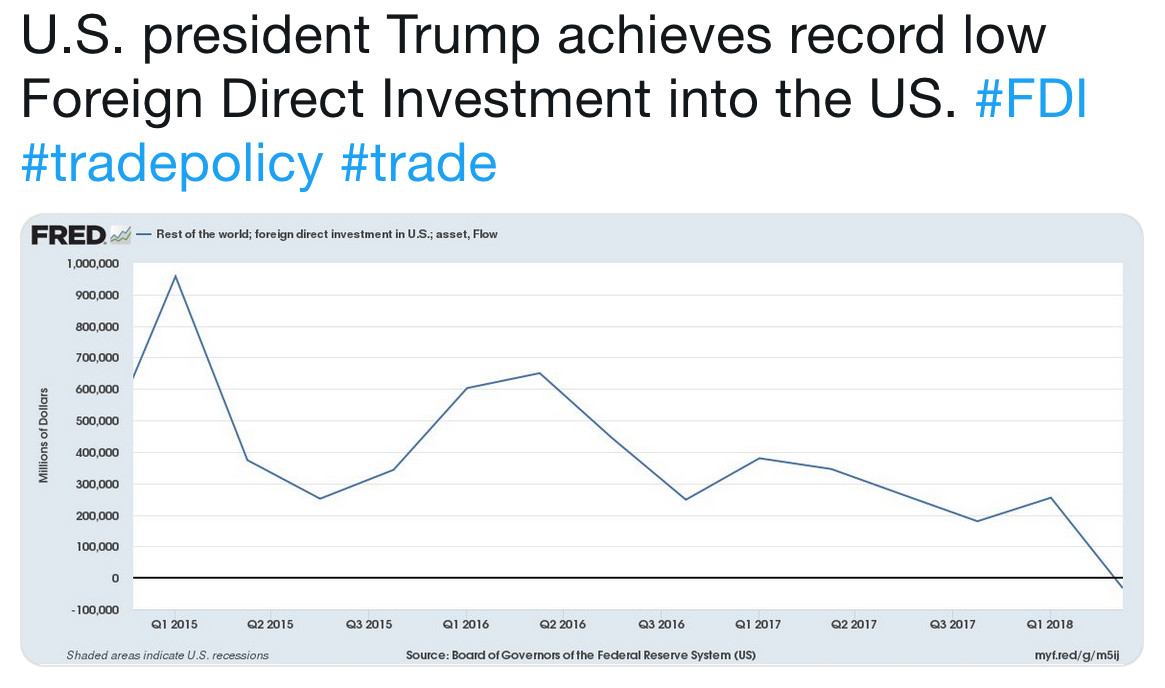
Task: Select the blue legend line swatch
Action: [x=144, y=235]
